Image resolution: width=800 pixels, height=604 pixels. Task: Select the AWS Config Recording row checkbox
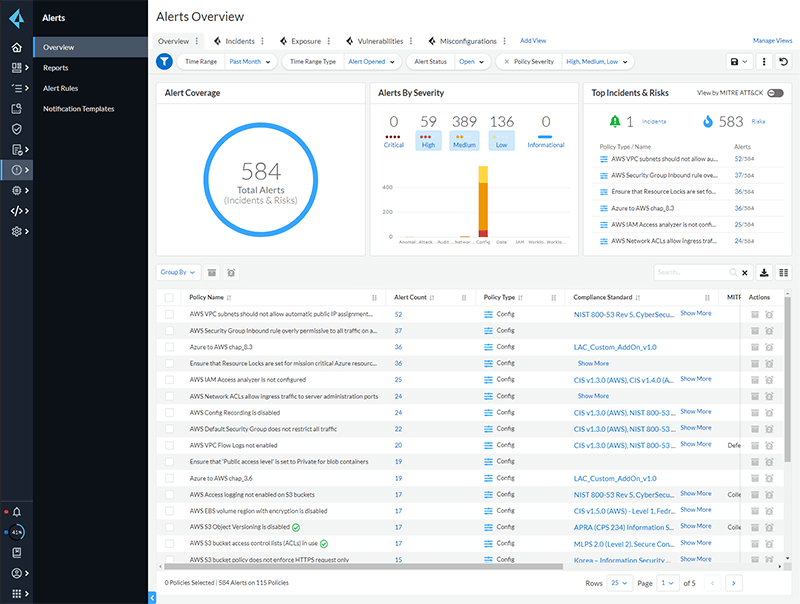point(169,413)
